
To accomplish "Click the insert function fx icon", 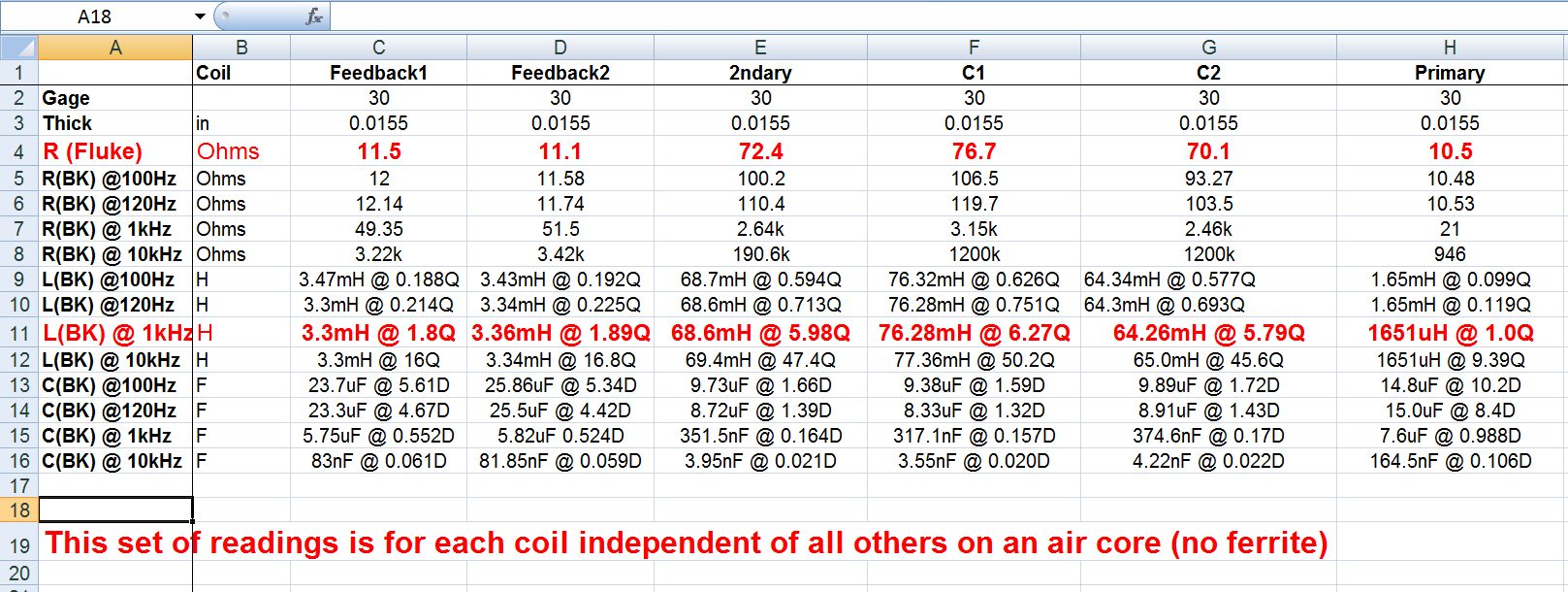I will (x=313, y=16).
